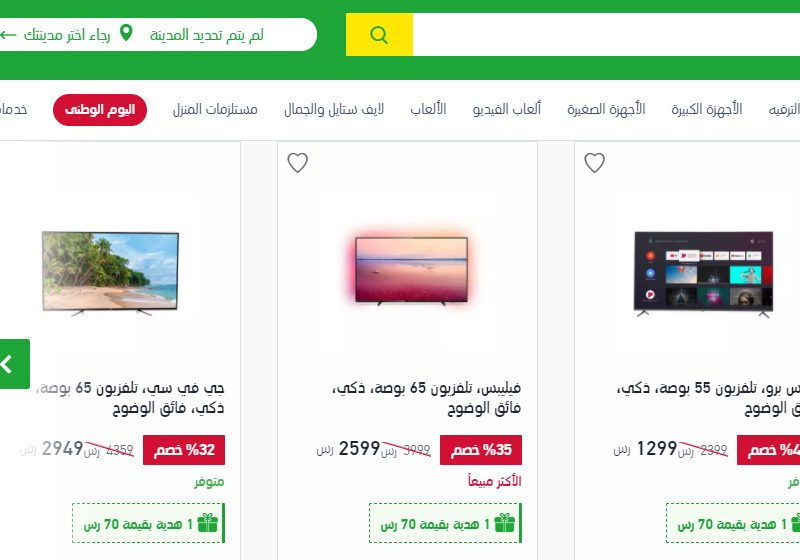This screenshot has width=800, height=560.
Task: Click gift icon on Philips TV offer
Action: [505, 523]
